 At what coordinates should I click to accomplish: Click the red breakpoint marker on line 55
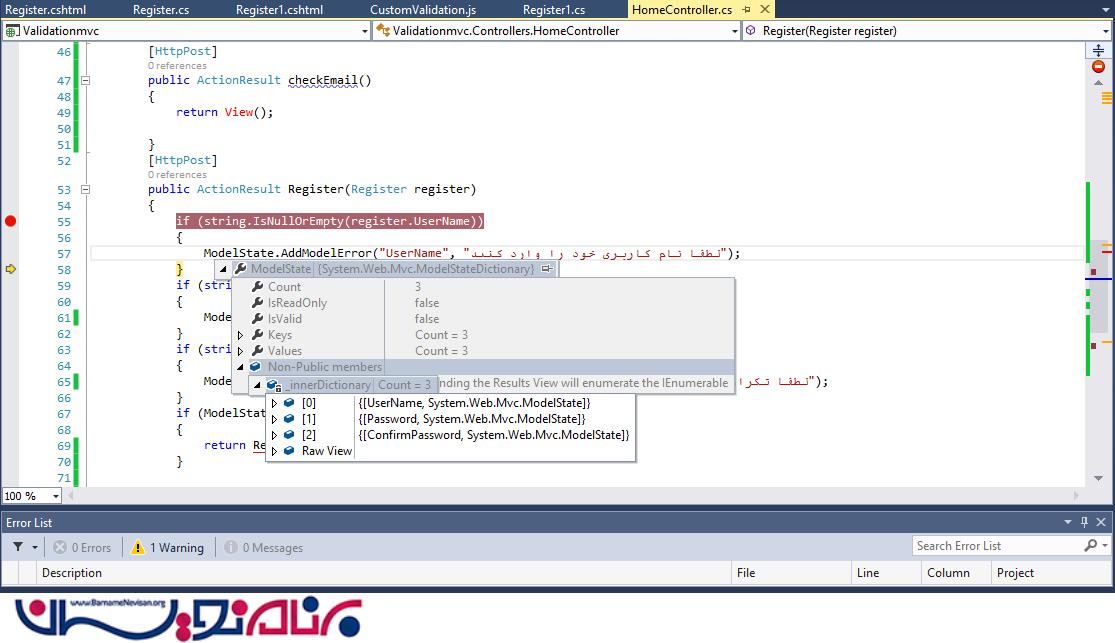click(11, 221)
